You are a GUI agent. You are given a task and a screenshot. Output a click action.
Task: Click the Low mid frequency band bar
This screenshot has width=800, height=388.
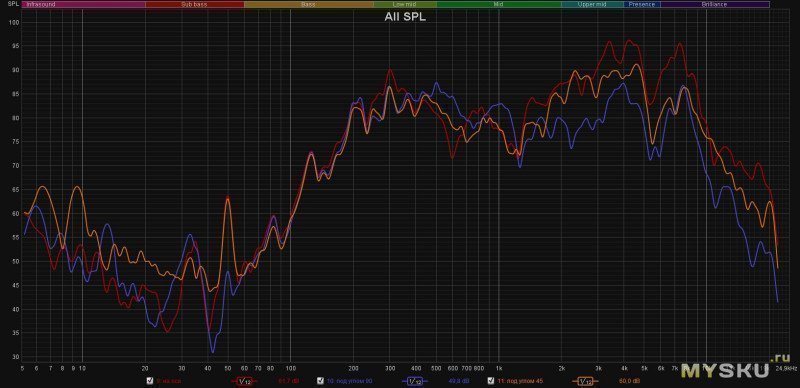pyautogui.click(x=405, y=4)
